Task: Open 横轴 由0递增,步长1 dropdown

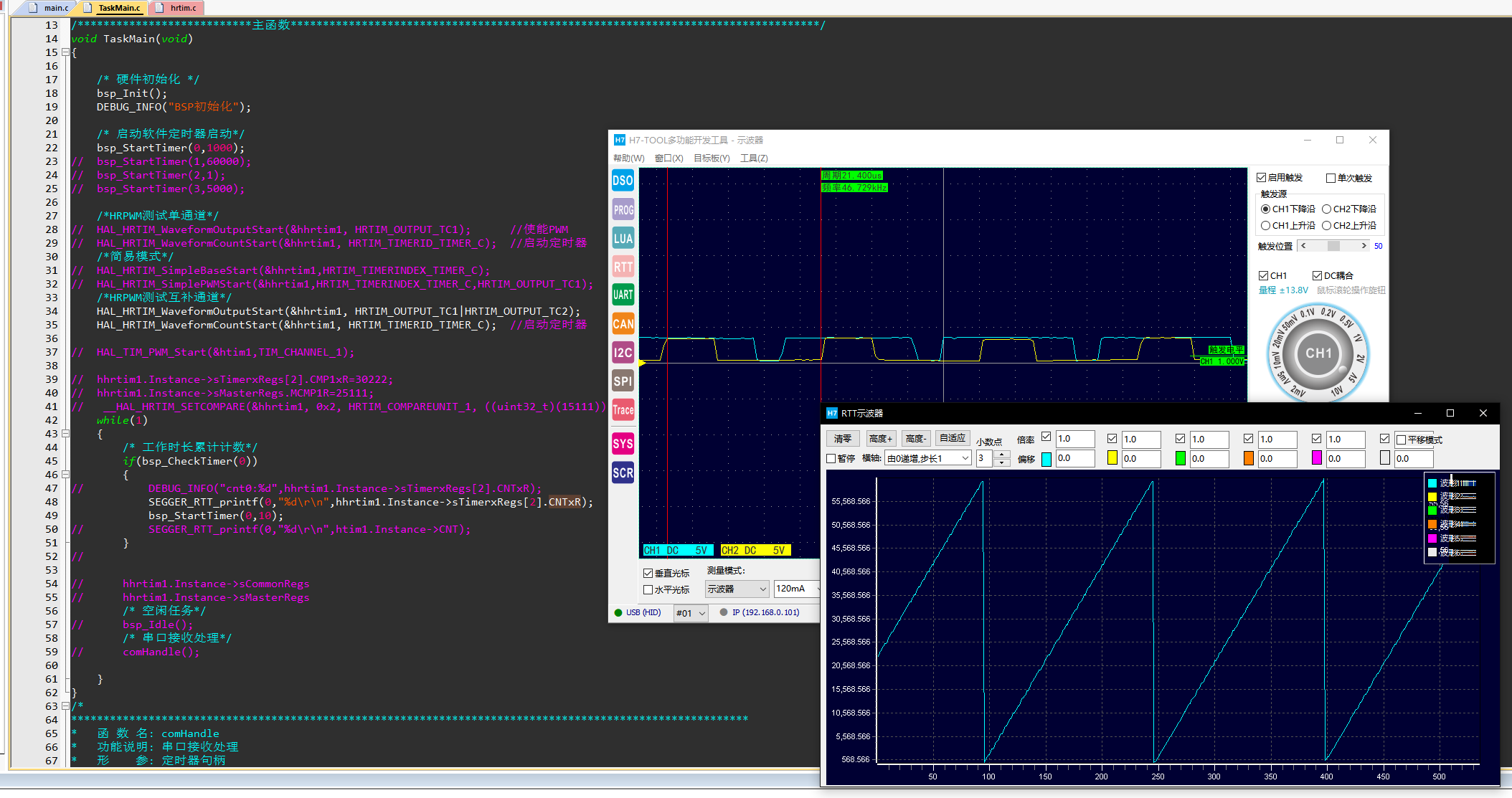Action: tap(928, 458)
